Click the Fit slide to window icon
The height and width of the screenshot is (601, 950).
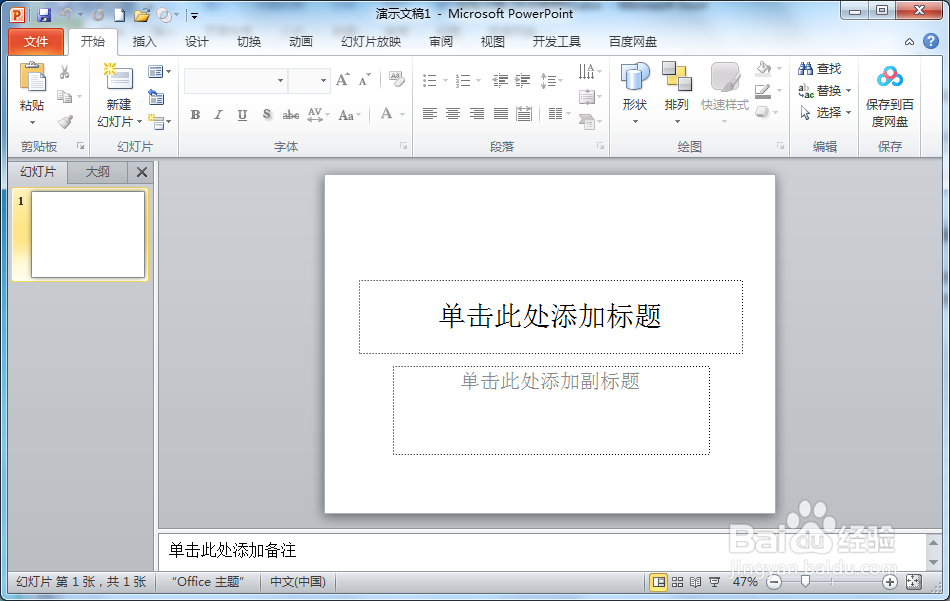(913, 582)
